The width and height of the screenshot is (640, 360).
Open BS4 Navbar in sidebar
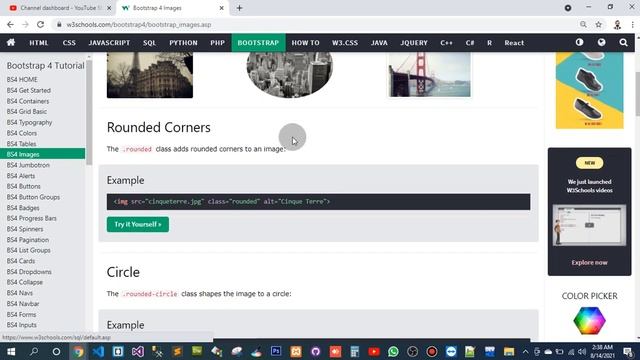(x=23, y=304)
